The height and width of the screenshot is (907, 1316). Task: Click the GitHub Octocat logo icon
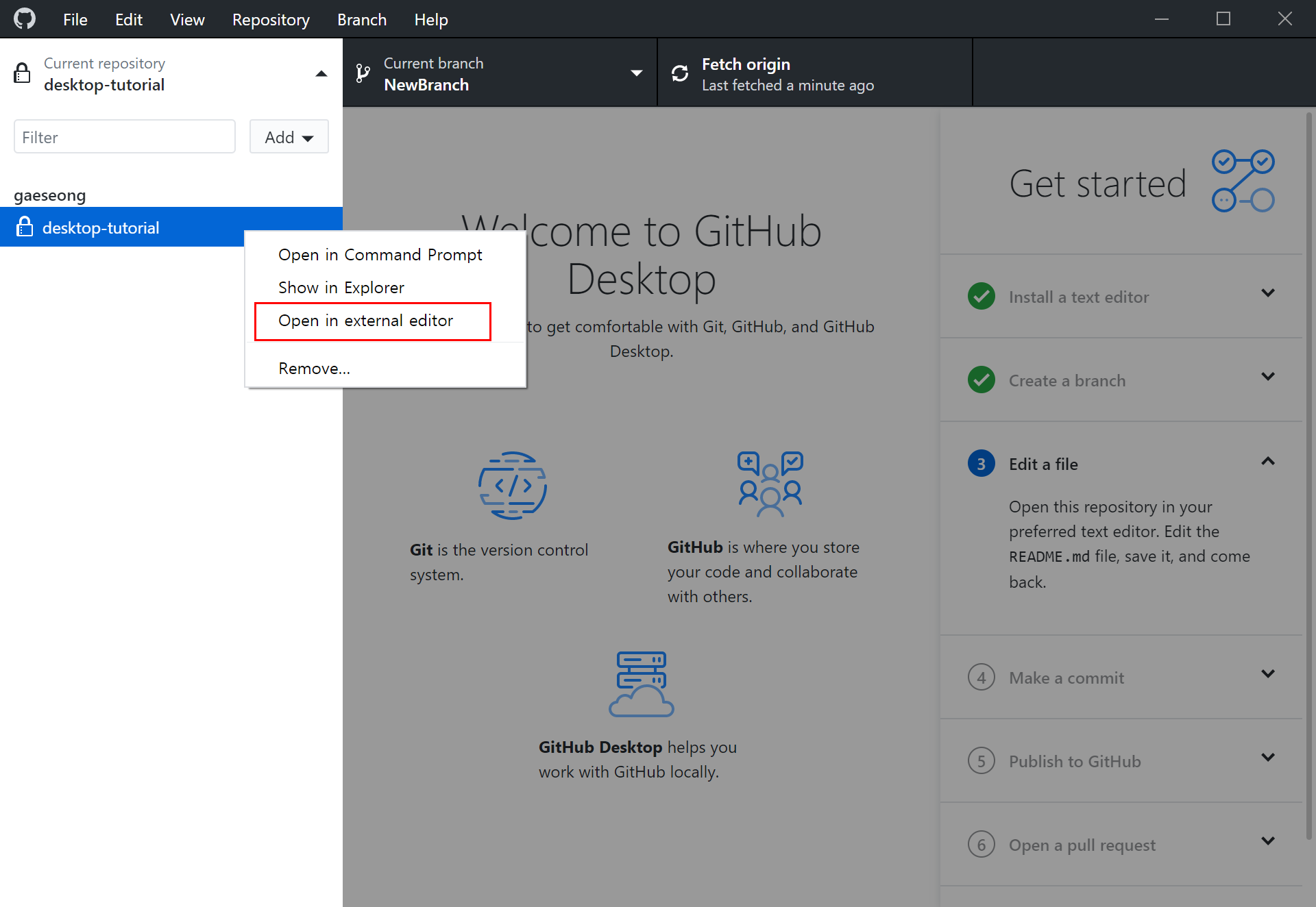(x=25, y=19)
